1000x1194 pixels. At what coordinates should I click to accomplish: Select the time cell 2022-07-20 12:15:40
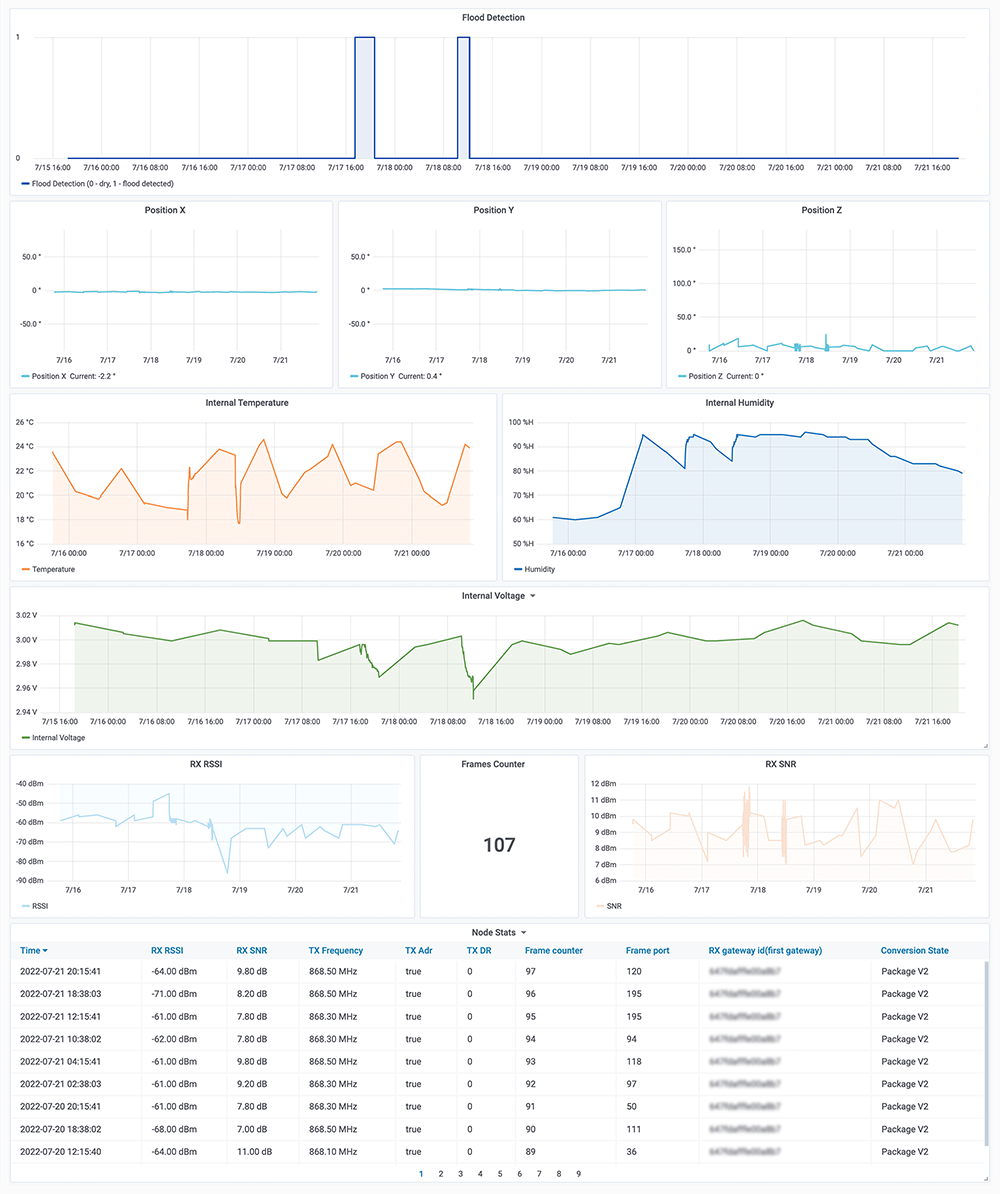60,1152
